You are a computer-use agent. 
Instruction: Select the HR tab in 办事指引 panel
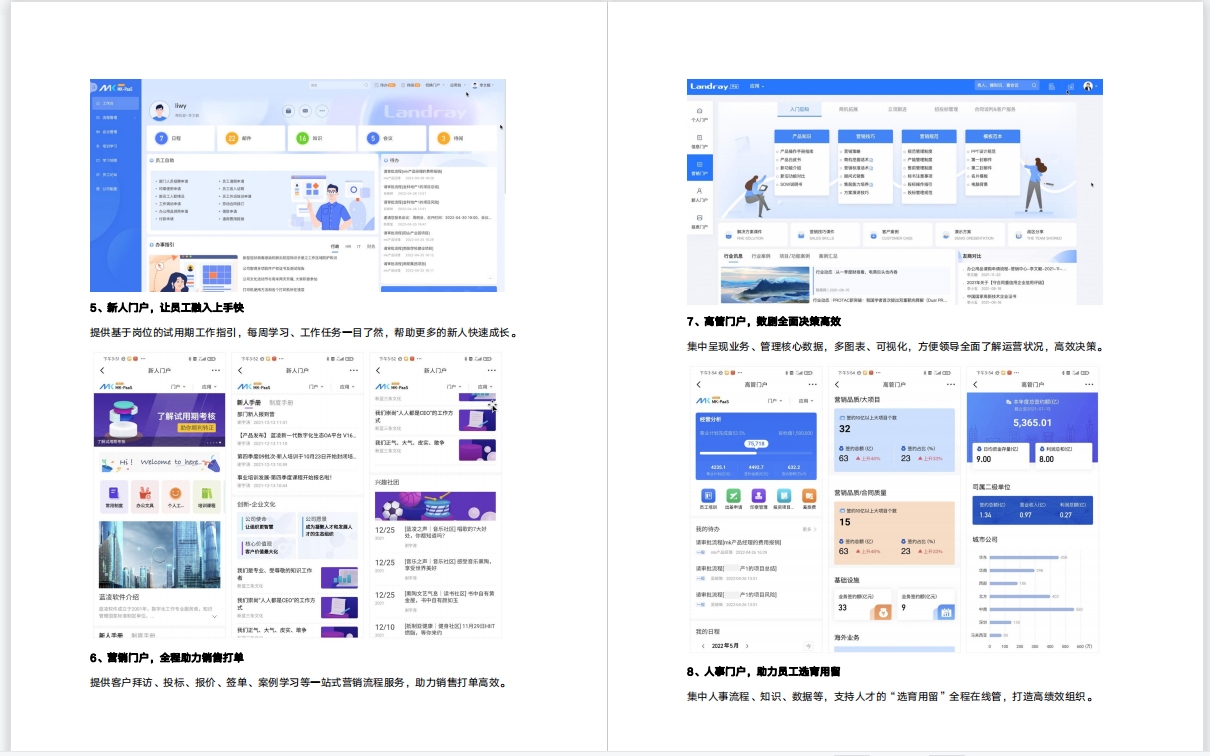(347, 245)
